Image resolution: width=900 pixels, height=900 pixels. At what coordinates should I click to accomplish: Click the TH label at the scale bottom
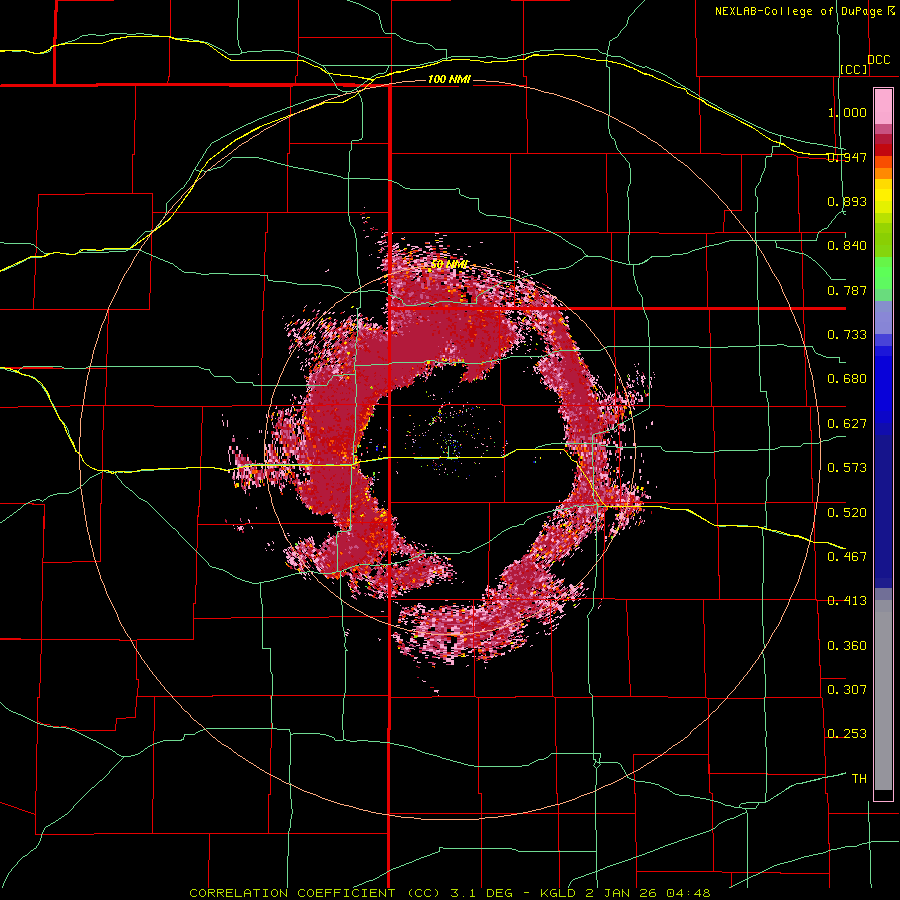[x=859, y=779]
